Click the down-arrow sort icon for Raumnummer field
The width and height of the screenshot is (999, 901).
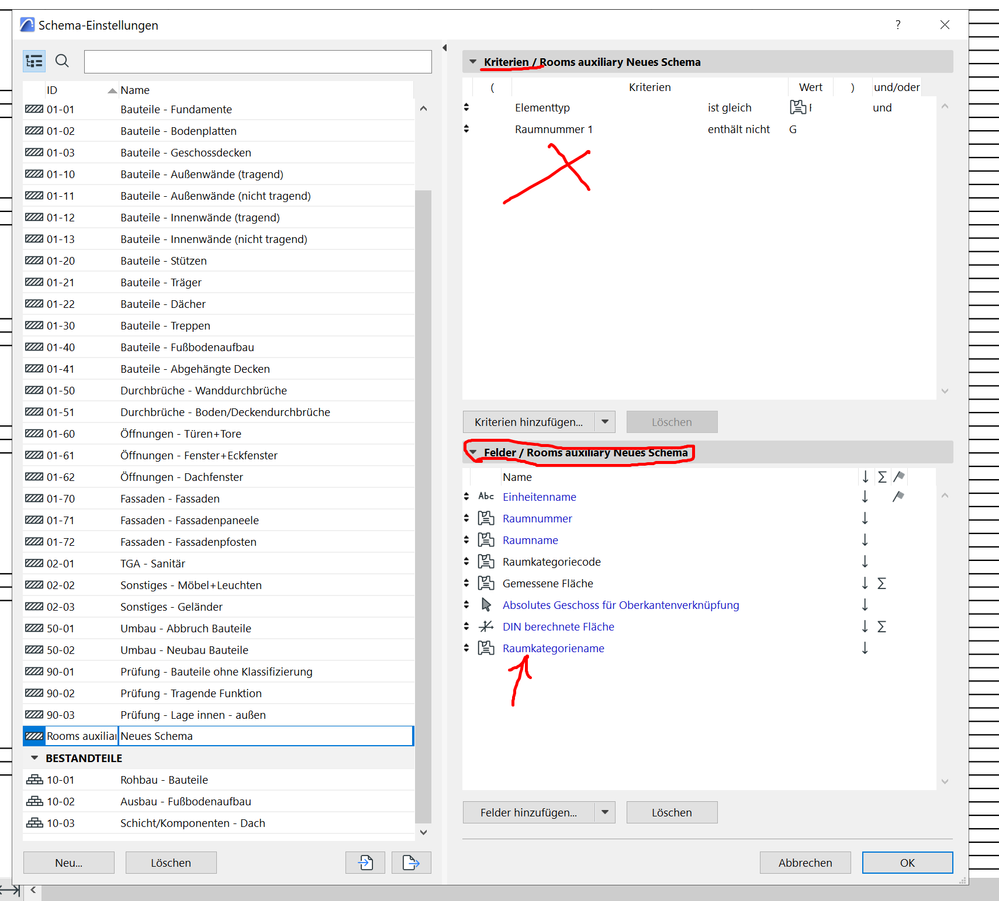pos(865,518)
